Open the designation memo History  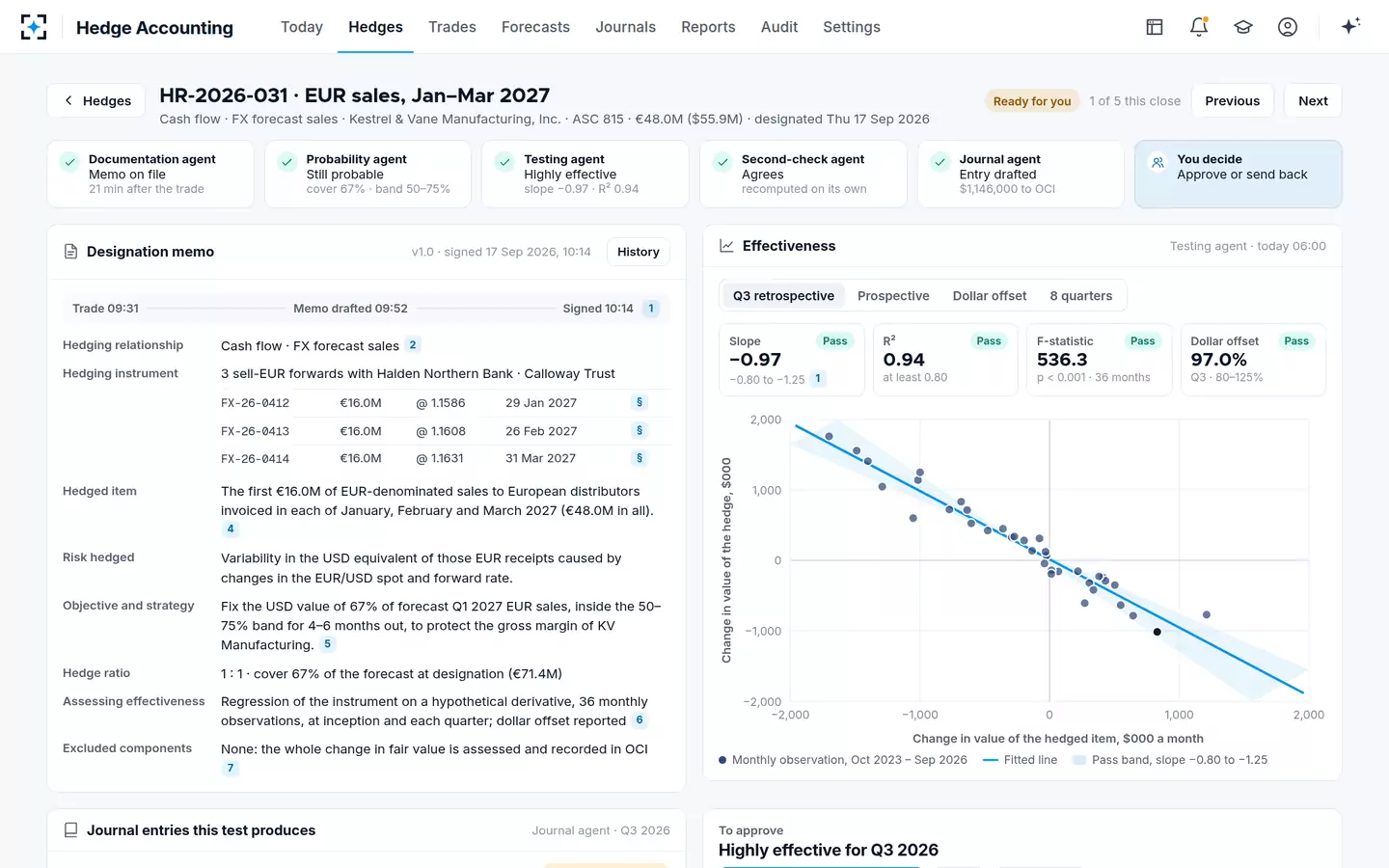639,252
